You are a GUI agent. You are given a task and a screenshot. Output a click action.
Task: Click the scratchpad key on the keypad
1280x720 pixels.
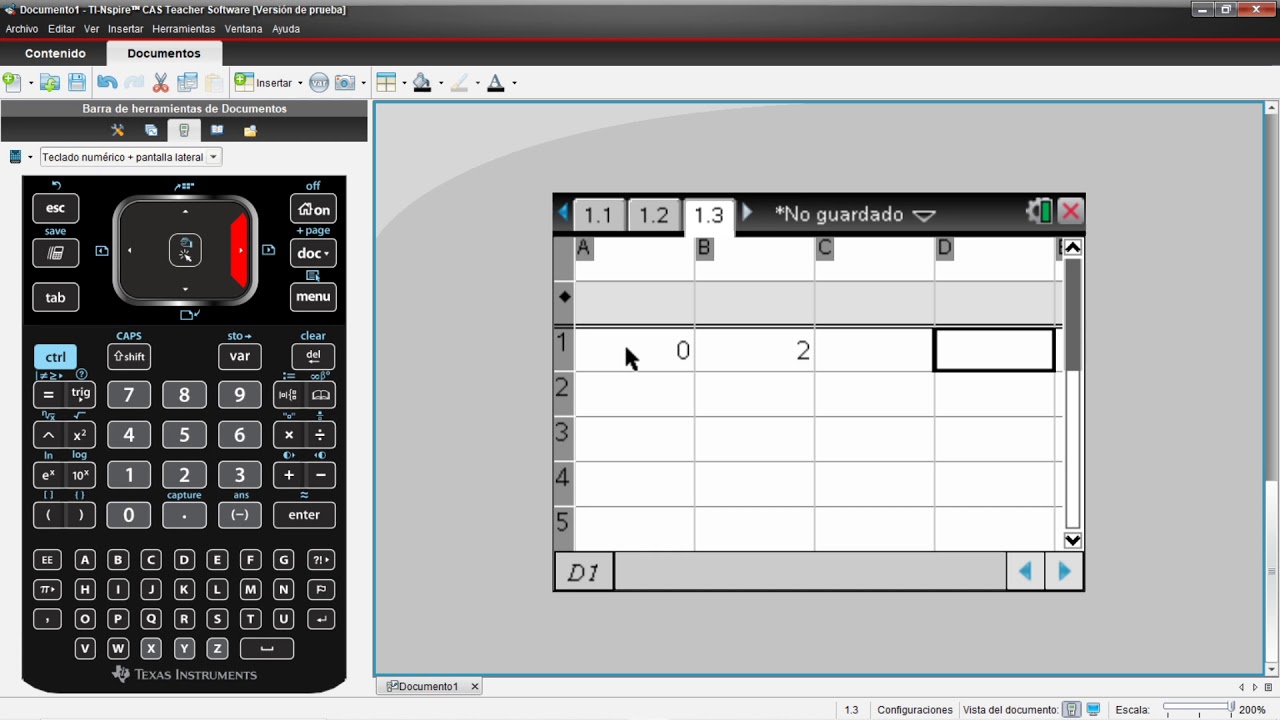click(55, 253)
